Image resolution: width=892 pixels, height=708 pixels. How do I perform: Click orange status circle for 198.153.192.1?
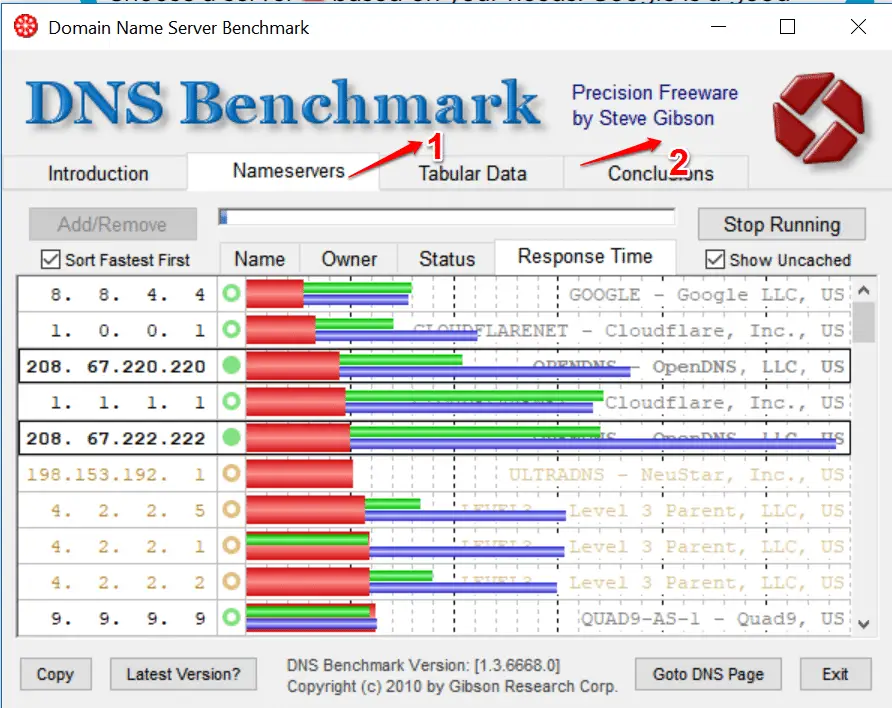coord(232,473)
